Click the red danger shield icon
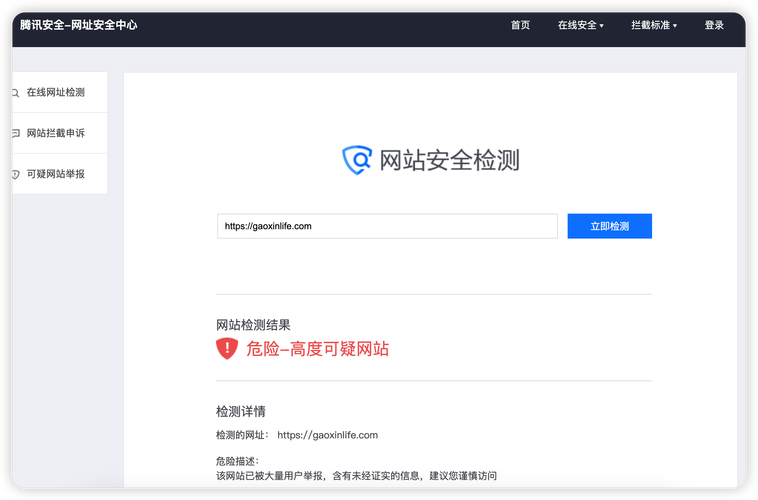The height and width of the screenshot is (500, 758). tap(227, 349)
